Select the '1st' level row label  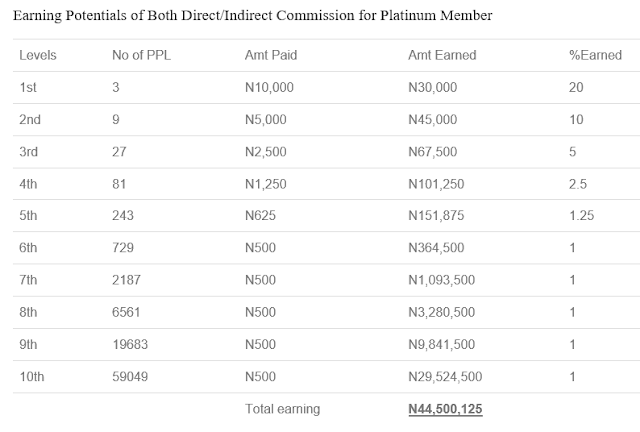coord(28,88)
